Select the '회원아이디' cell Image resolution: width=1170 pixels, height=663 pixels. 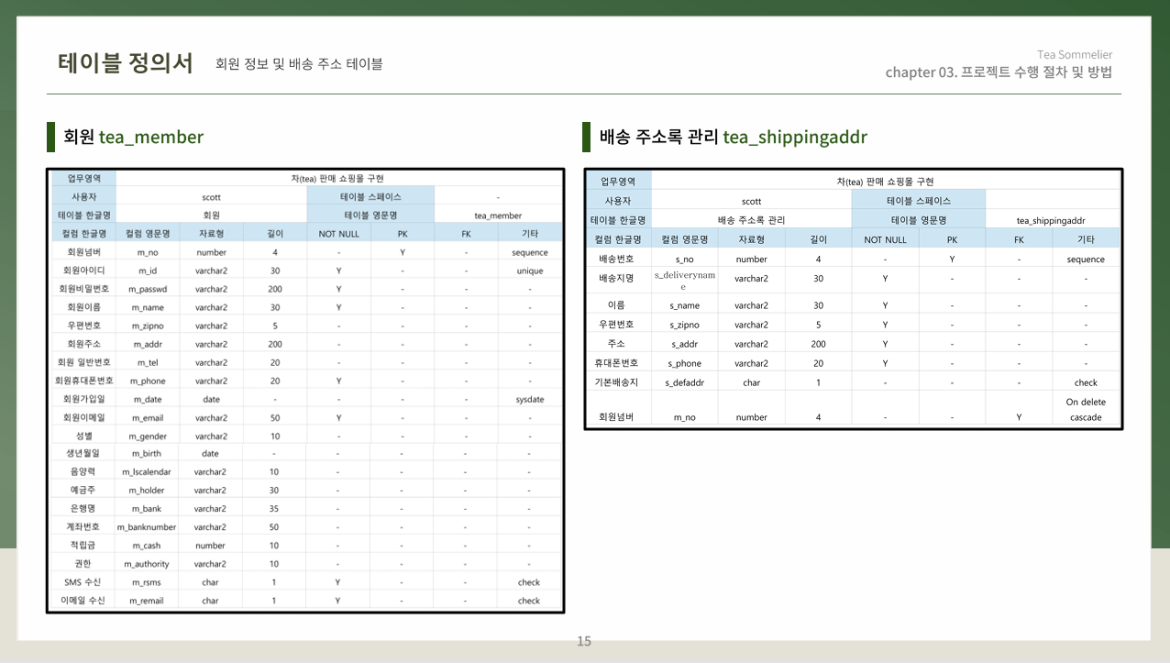[84, 270]
